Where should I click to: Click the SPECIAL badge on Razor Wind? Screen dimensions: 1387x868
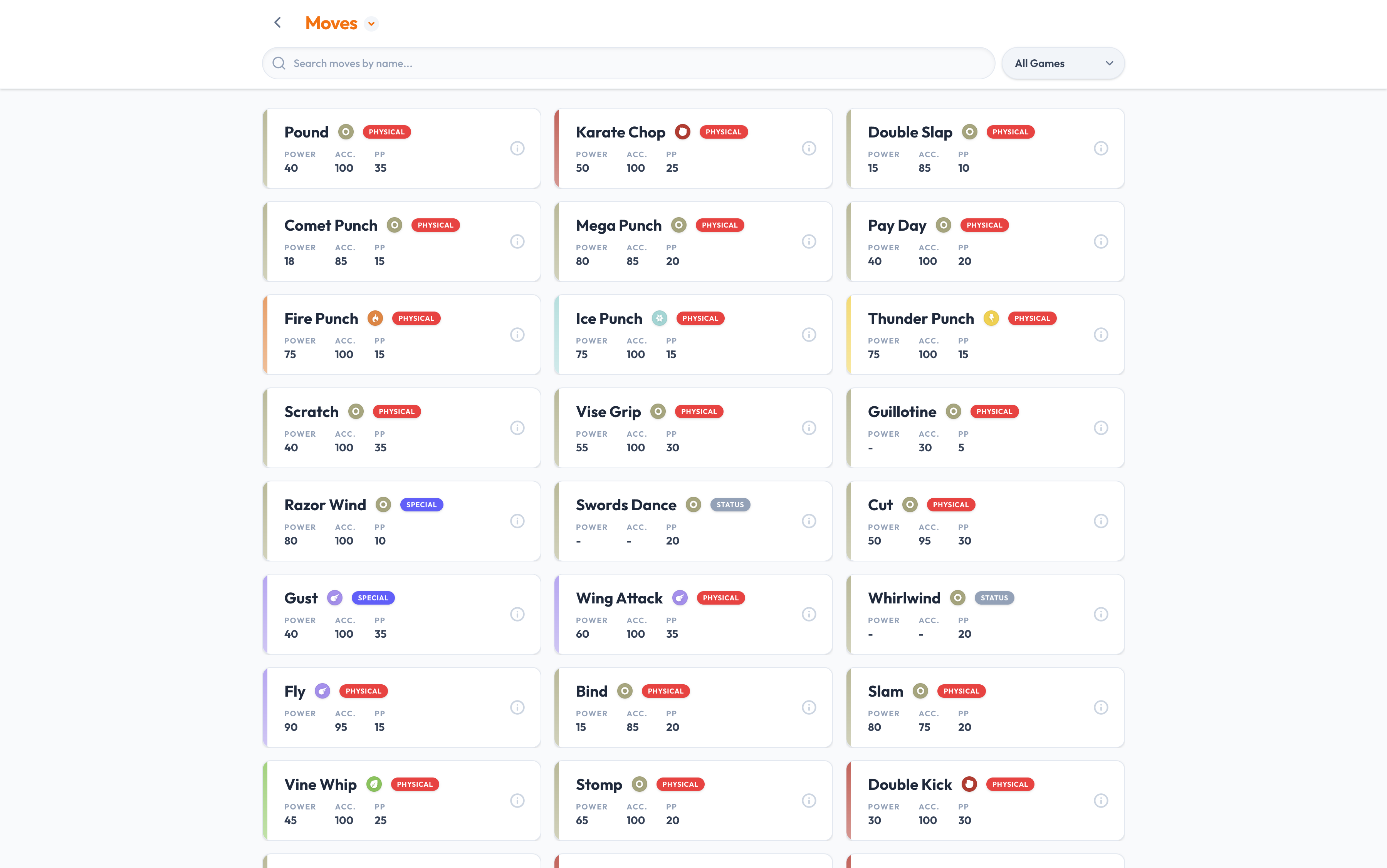421,504
